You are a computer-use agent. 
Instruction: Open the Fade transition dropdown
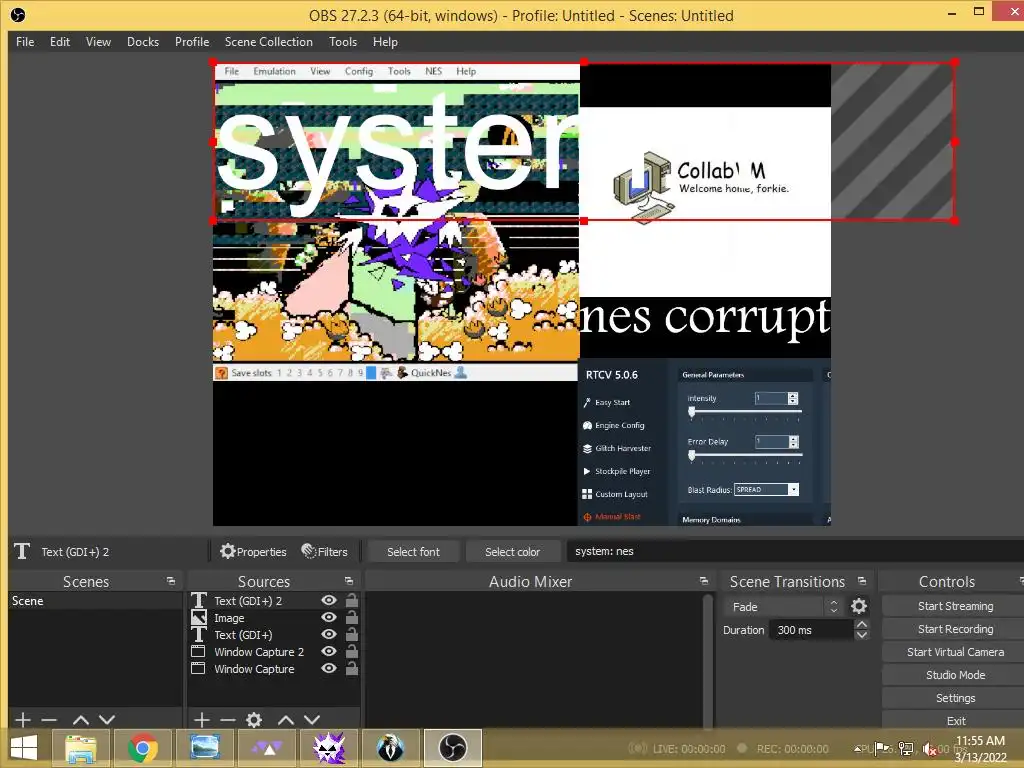click(x=782, y=607)
